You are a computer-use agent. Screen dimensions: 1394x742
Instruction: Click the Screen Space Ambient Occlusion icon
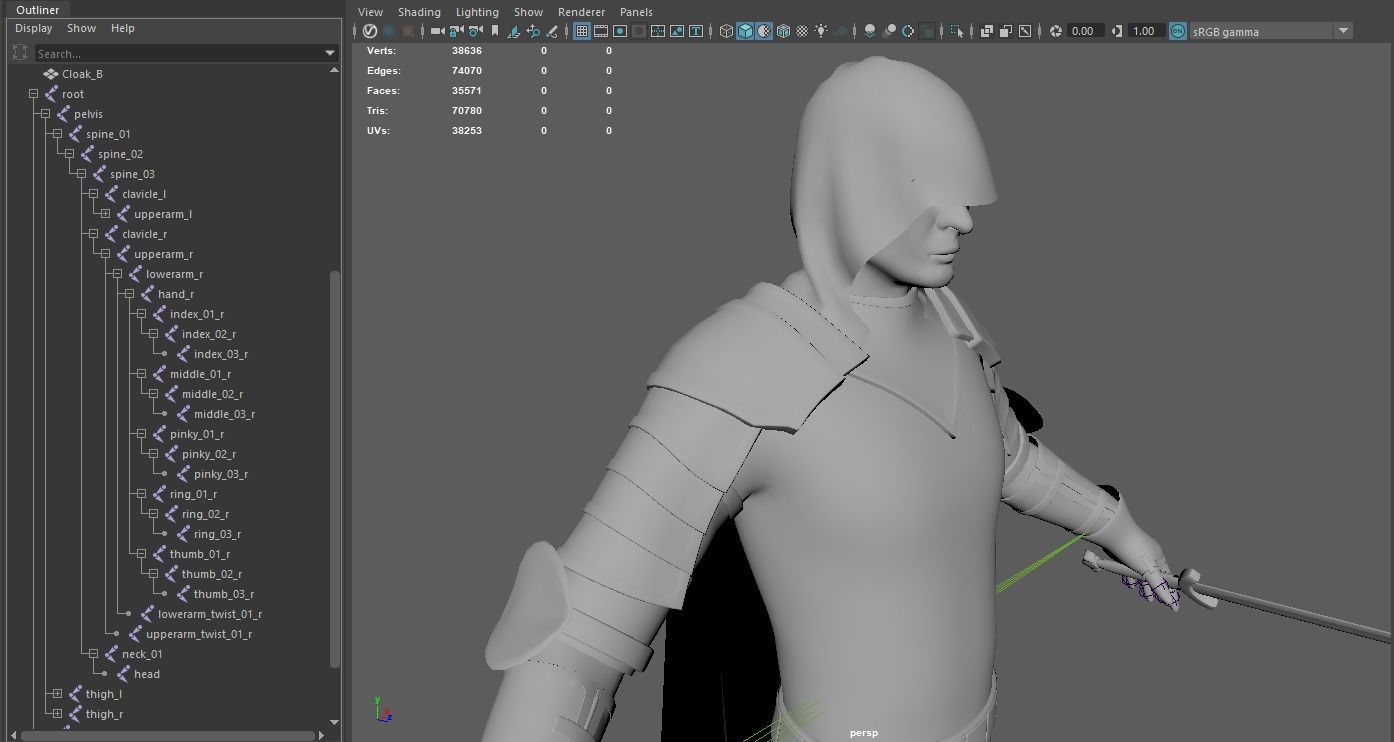pyautogui.click(x=870, y=31)
